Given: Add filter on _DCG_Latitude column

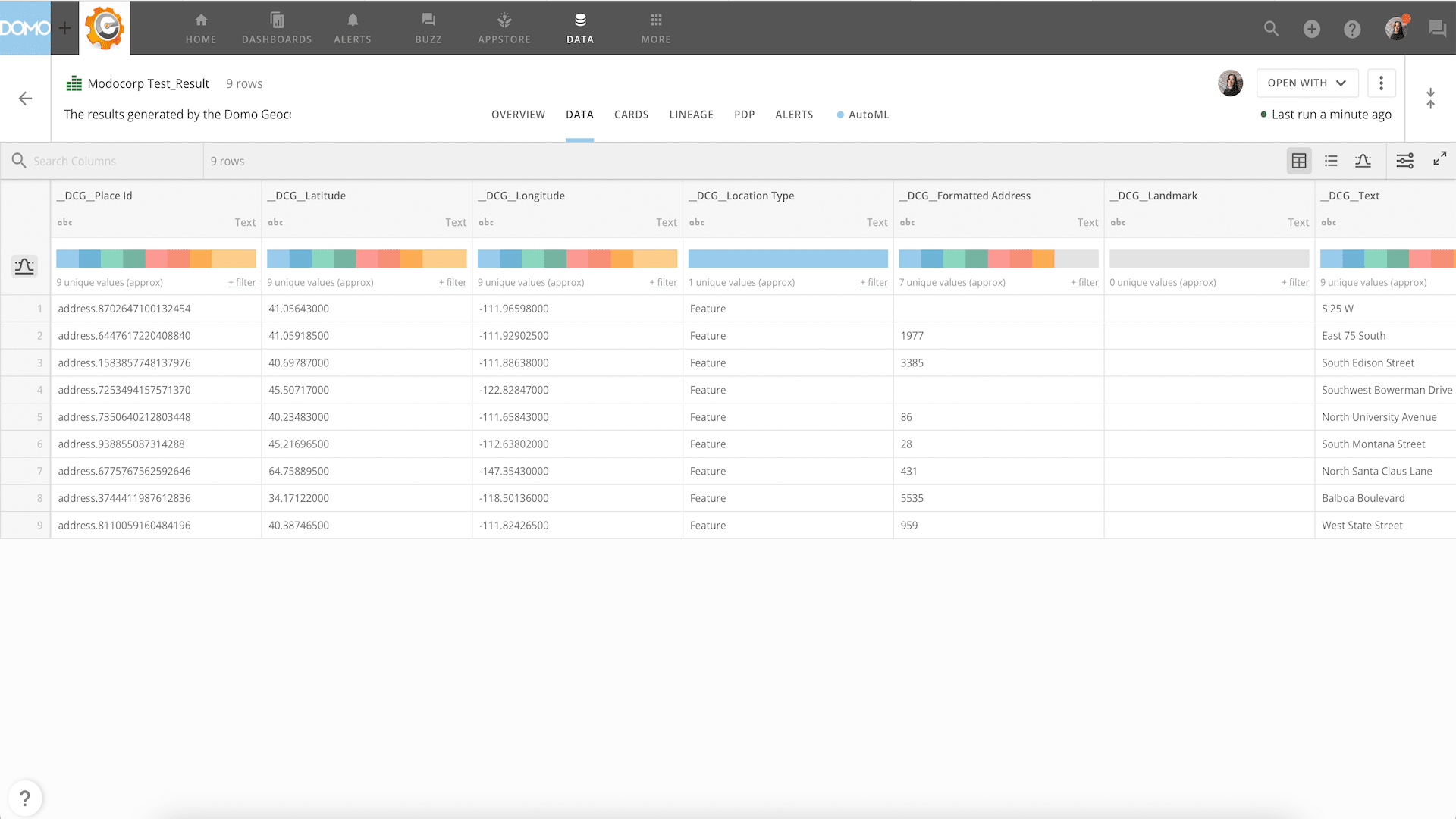Looking at the screenshot, I should pos(453,282).
